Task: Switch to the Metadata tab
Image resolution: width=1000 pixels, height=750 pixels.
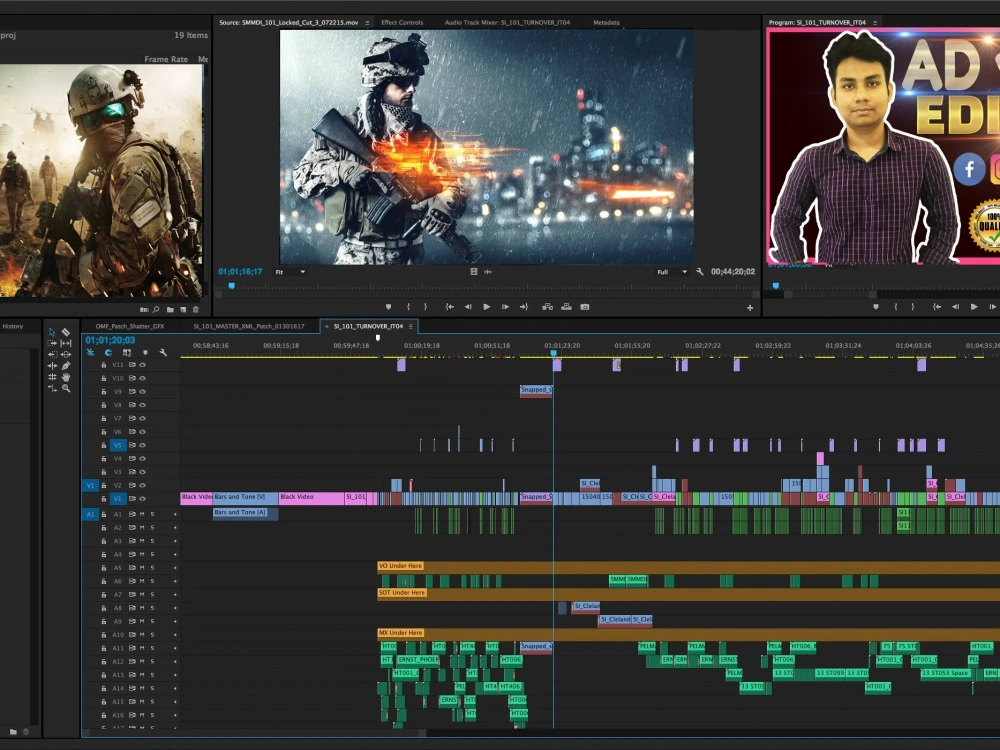Action: coord(607,22)
